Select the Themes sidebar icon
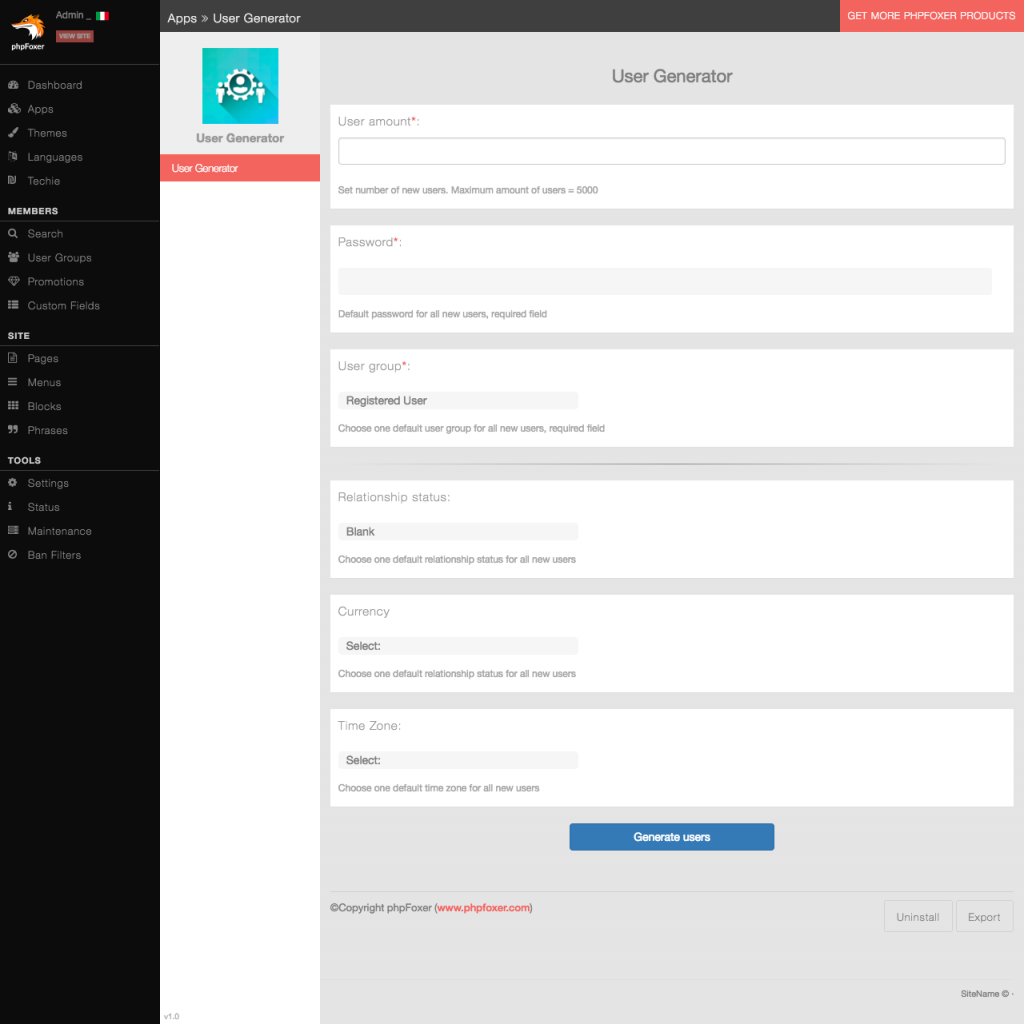This screenshot has width=1024, height=1024. coord(12,133)
